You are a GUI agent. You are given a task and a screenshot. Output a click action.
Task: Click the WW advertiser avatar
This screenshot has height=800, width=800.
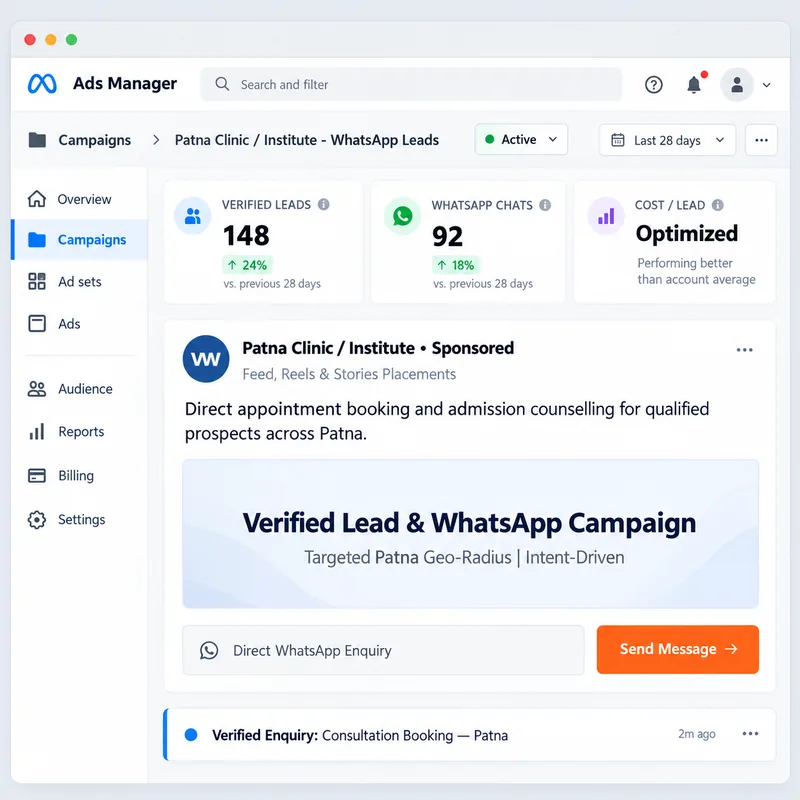[206, 359]
